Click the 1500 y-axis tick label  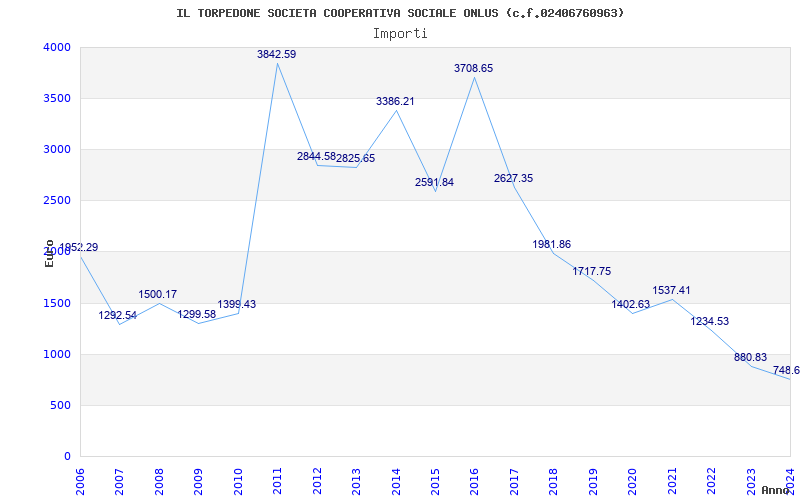click(55, 304)
